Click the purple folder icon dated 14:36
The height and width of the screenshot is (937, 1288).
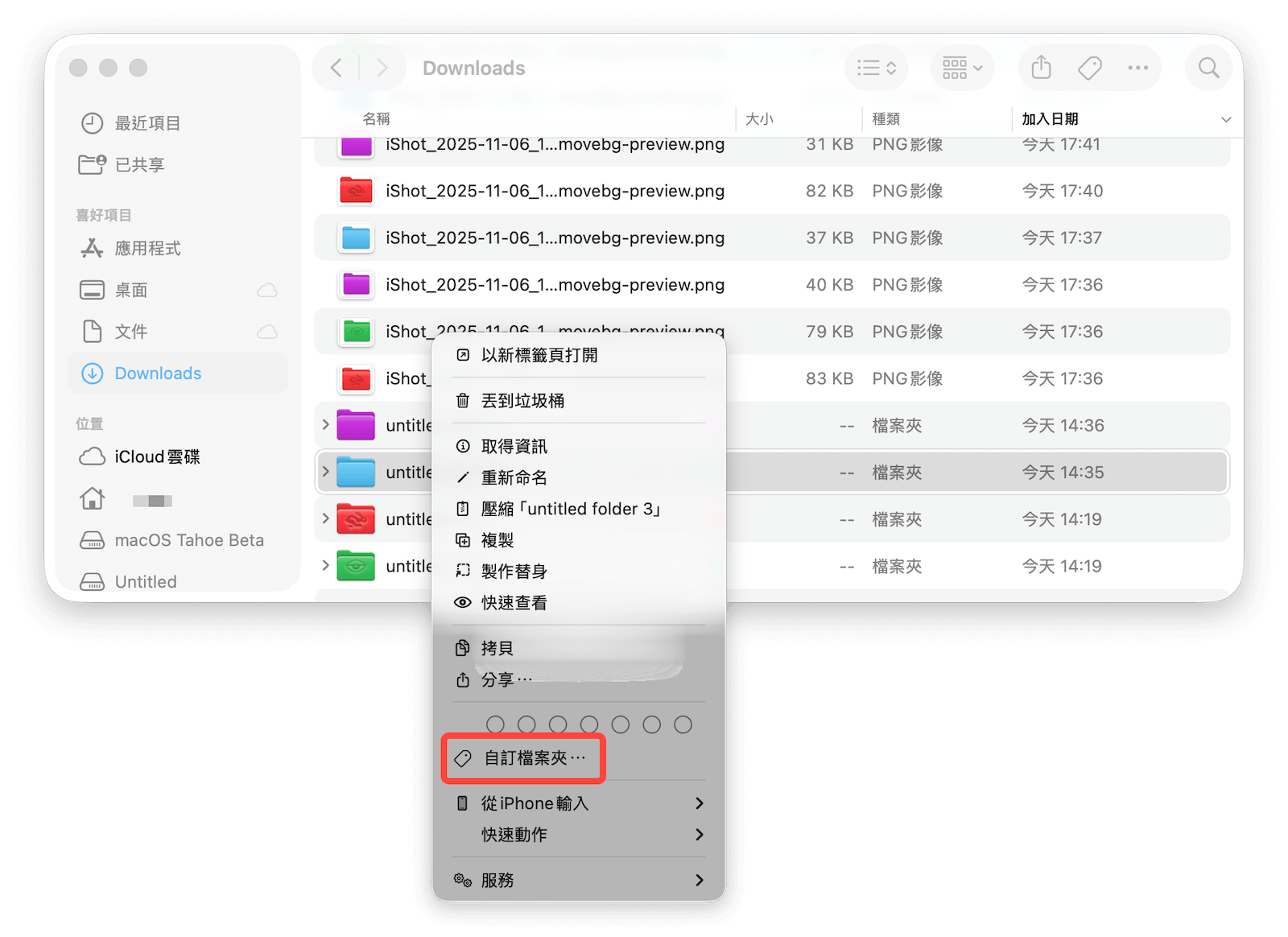356,425
